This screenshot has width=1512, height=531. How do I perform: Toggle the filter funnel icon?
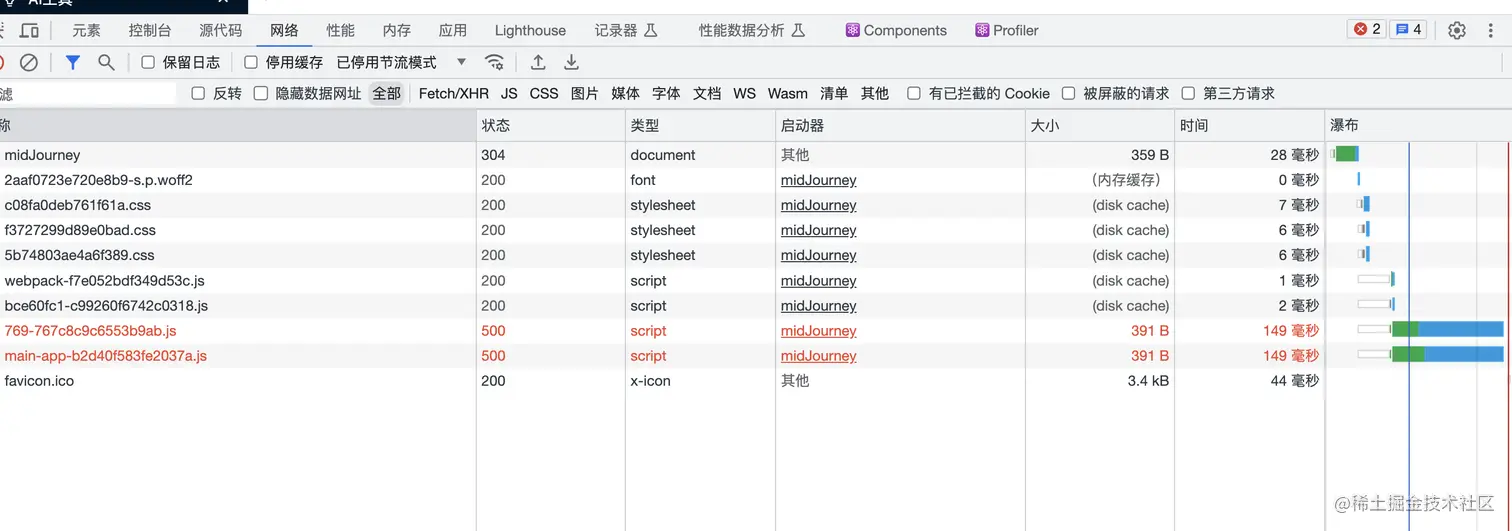(x=73, y=62)
